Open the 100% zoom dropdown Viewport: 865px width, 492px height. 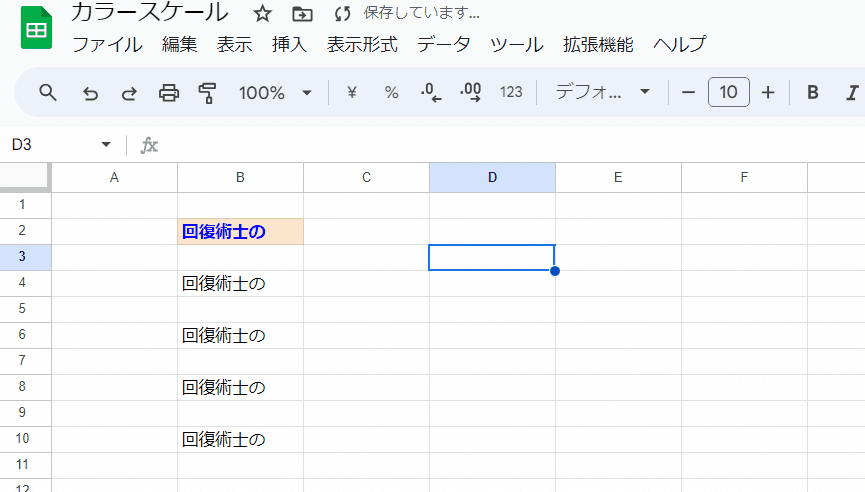[275, 93]
